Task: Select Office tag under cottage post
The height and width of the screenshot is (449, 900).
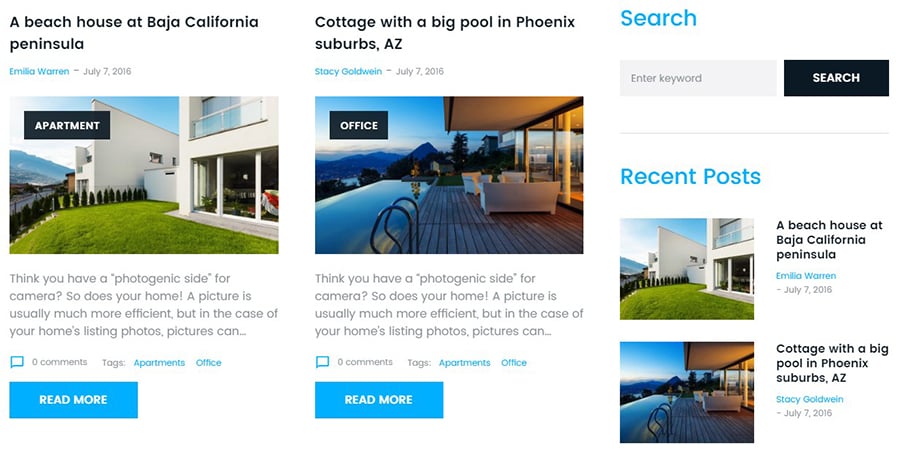Action: (x=513, y=363)
